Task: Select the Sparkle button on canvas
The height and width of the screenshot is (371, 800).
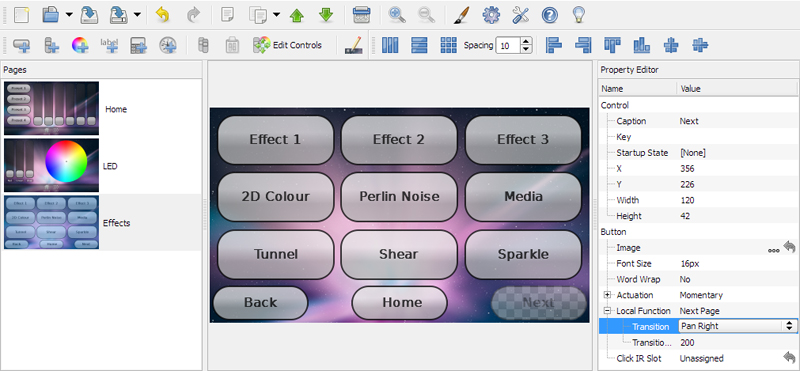Action: tap(523, 254)
